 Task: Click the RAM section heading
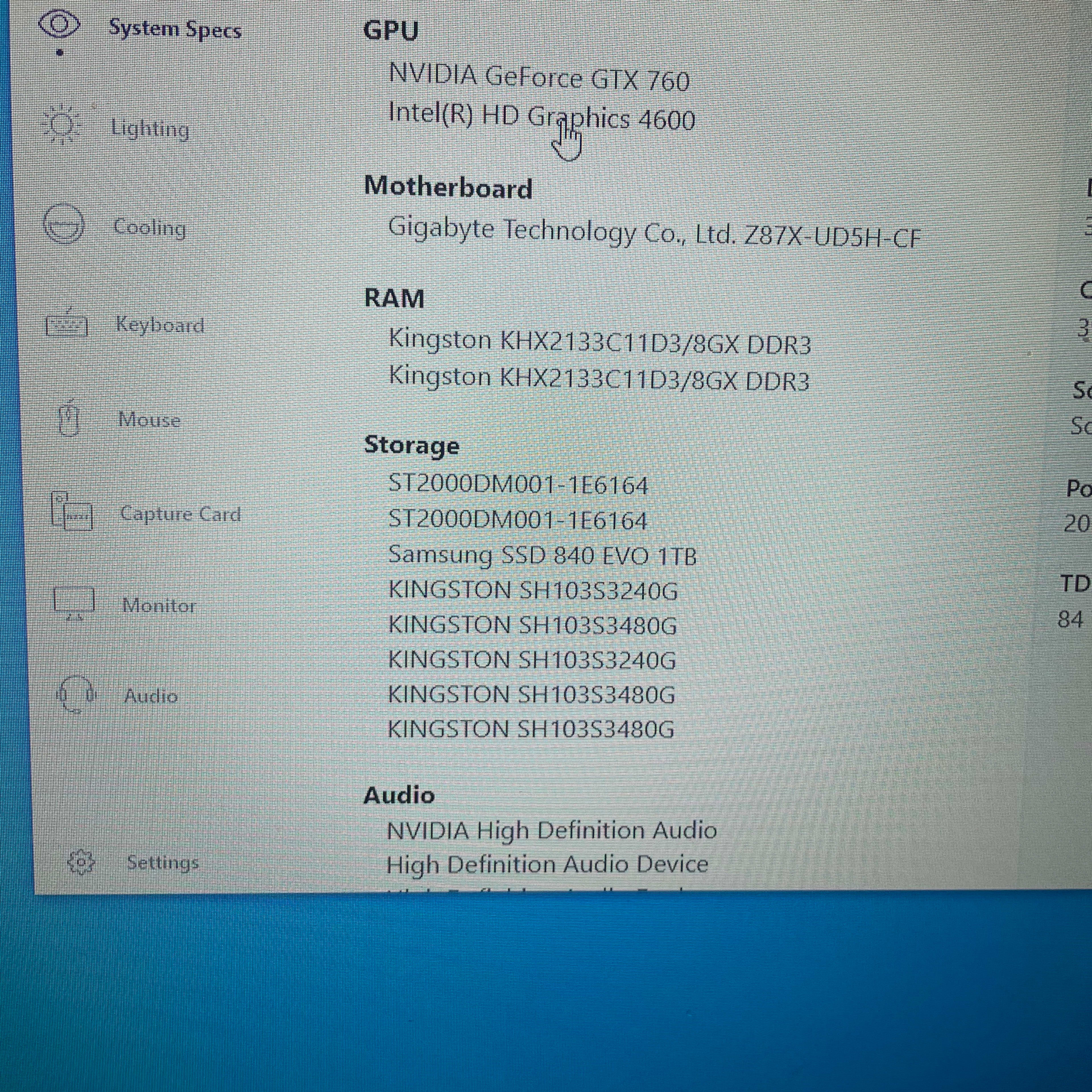394,298
